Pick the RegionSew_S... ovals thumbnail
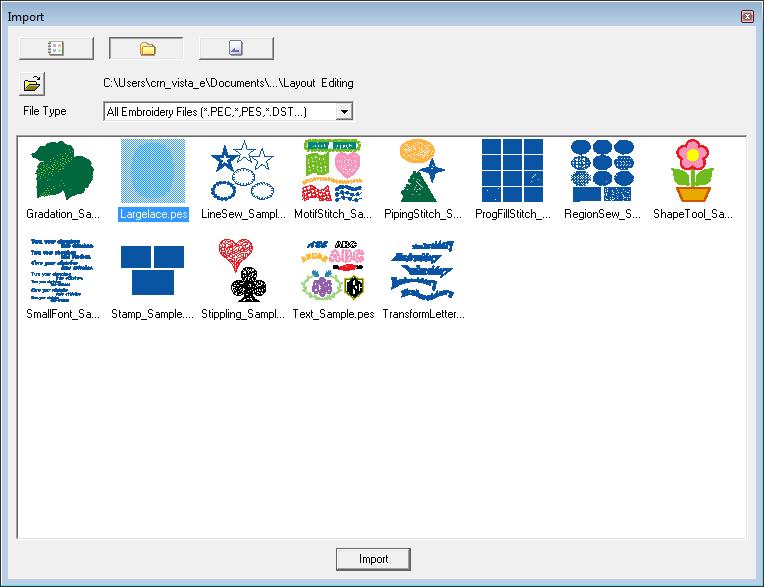The height and width of the screenshot is (587, 764). coord(602,170)
